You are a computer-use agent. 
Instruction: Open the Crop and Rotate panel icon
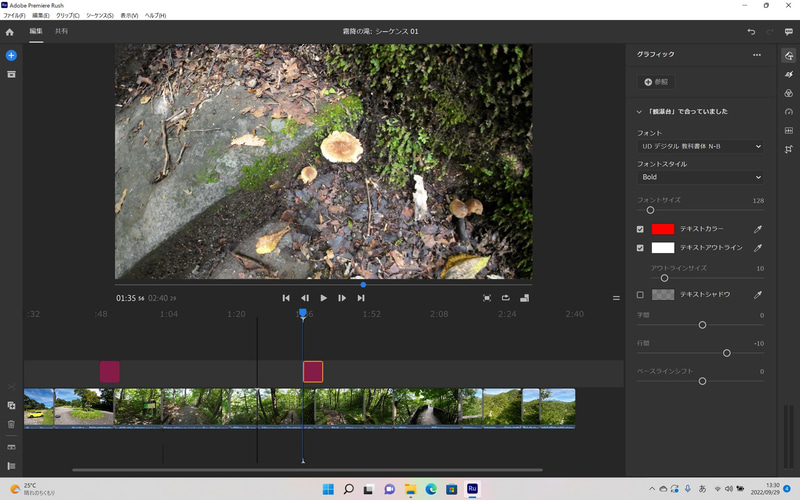[x=788, y=150]
